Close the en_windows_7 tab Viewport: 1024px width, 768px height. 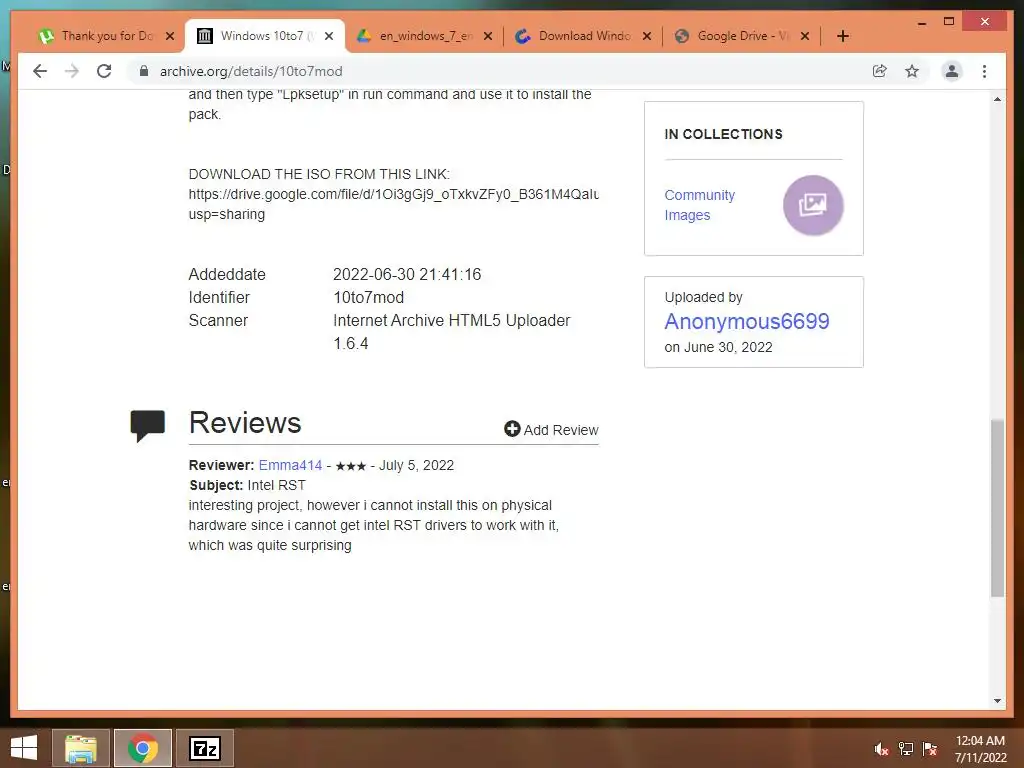point(488,36)
